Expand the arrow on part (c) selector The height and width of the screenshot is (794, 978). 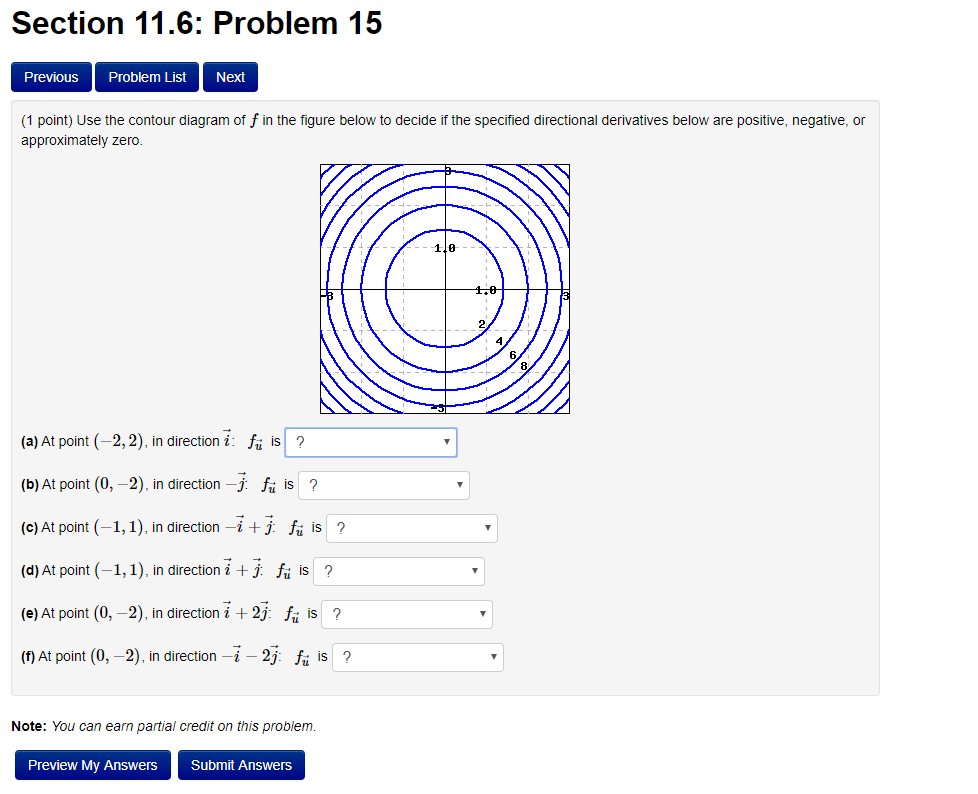(x=488, y=528)
